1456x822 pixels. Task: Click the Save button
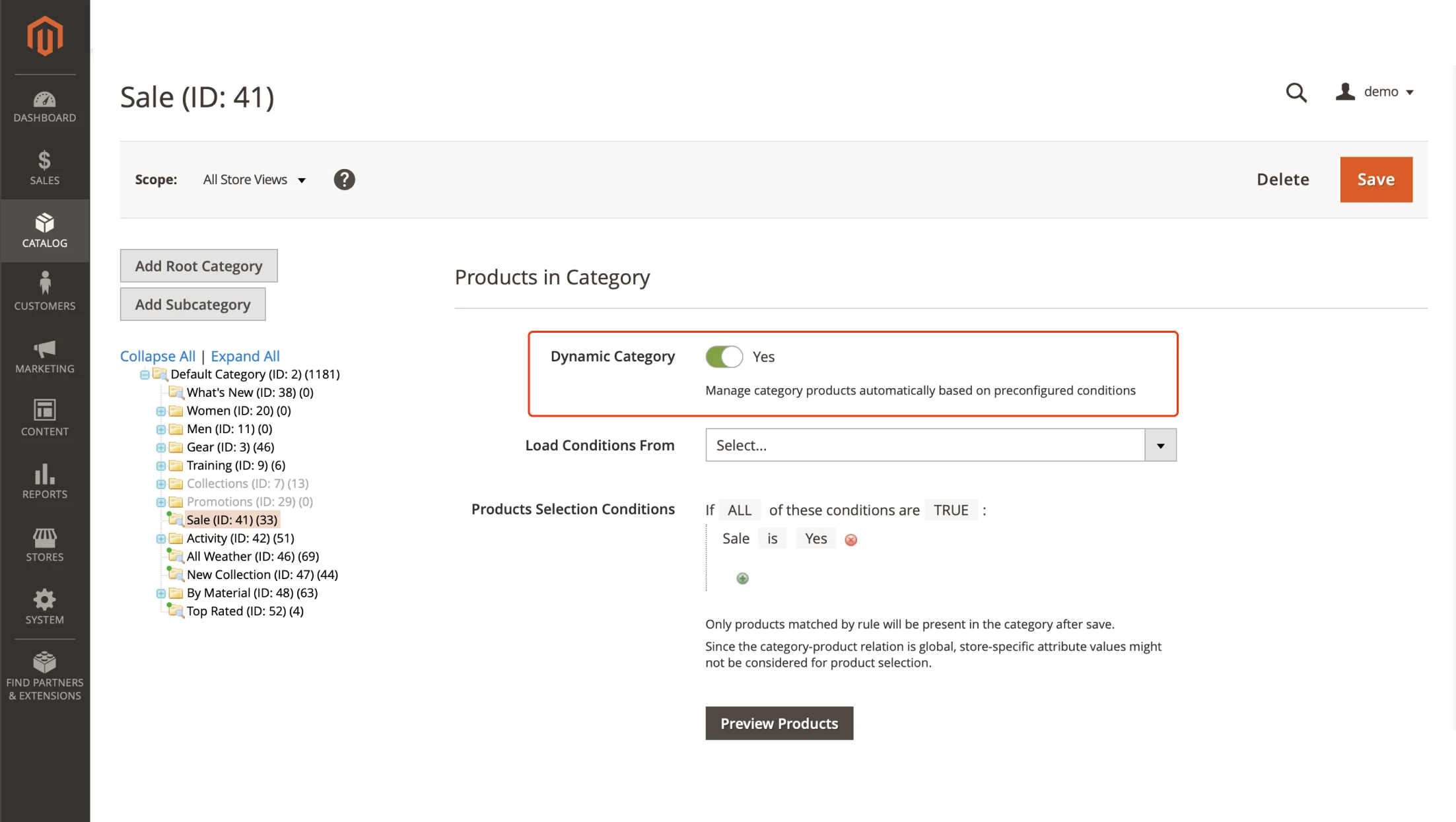(1375, 180)
